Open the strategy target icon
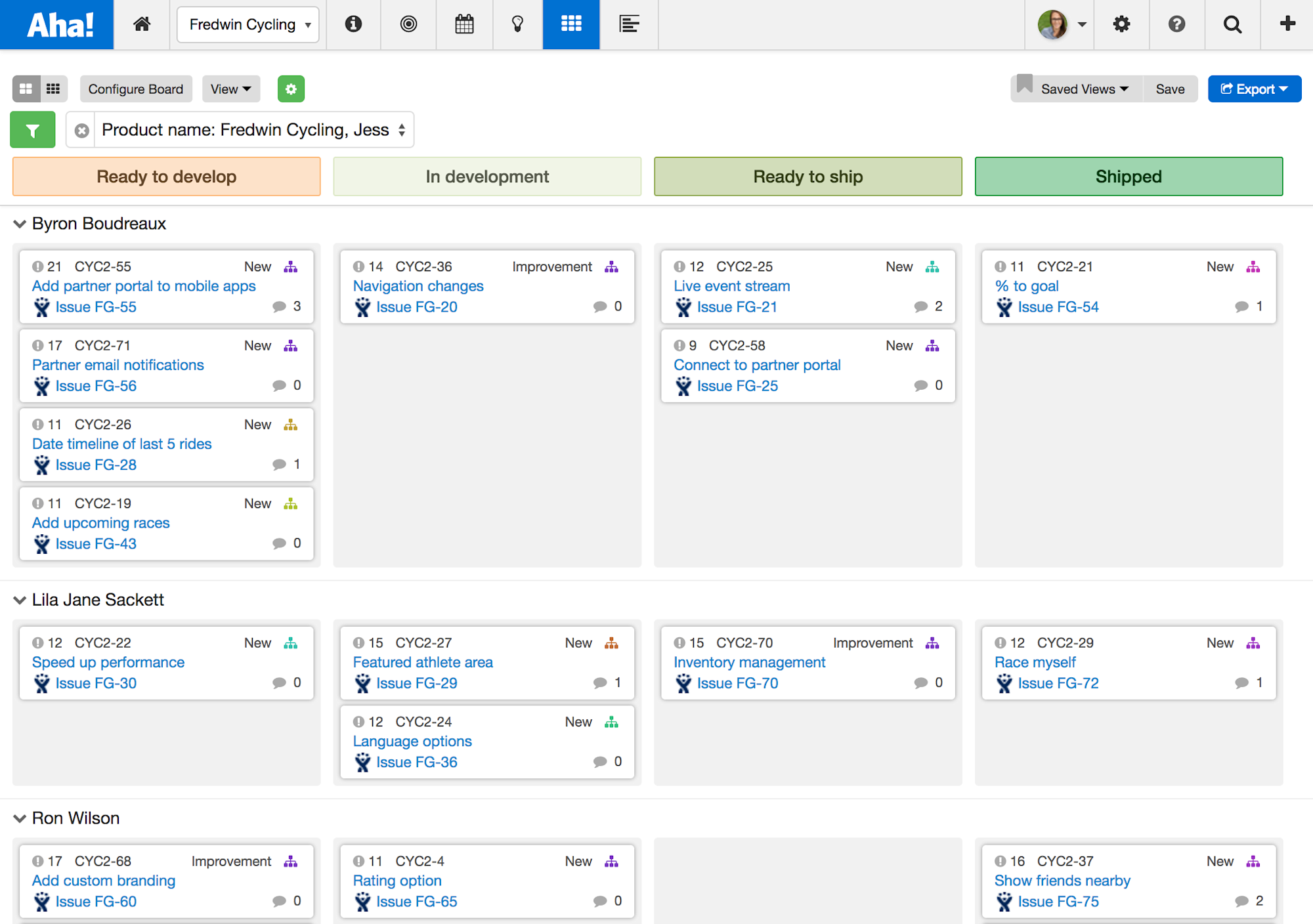 pos(408,24)
